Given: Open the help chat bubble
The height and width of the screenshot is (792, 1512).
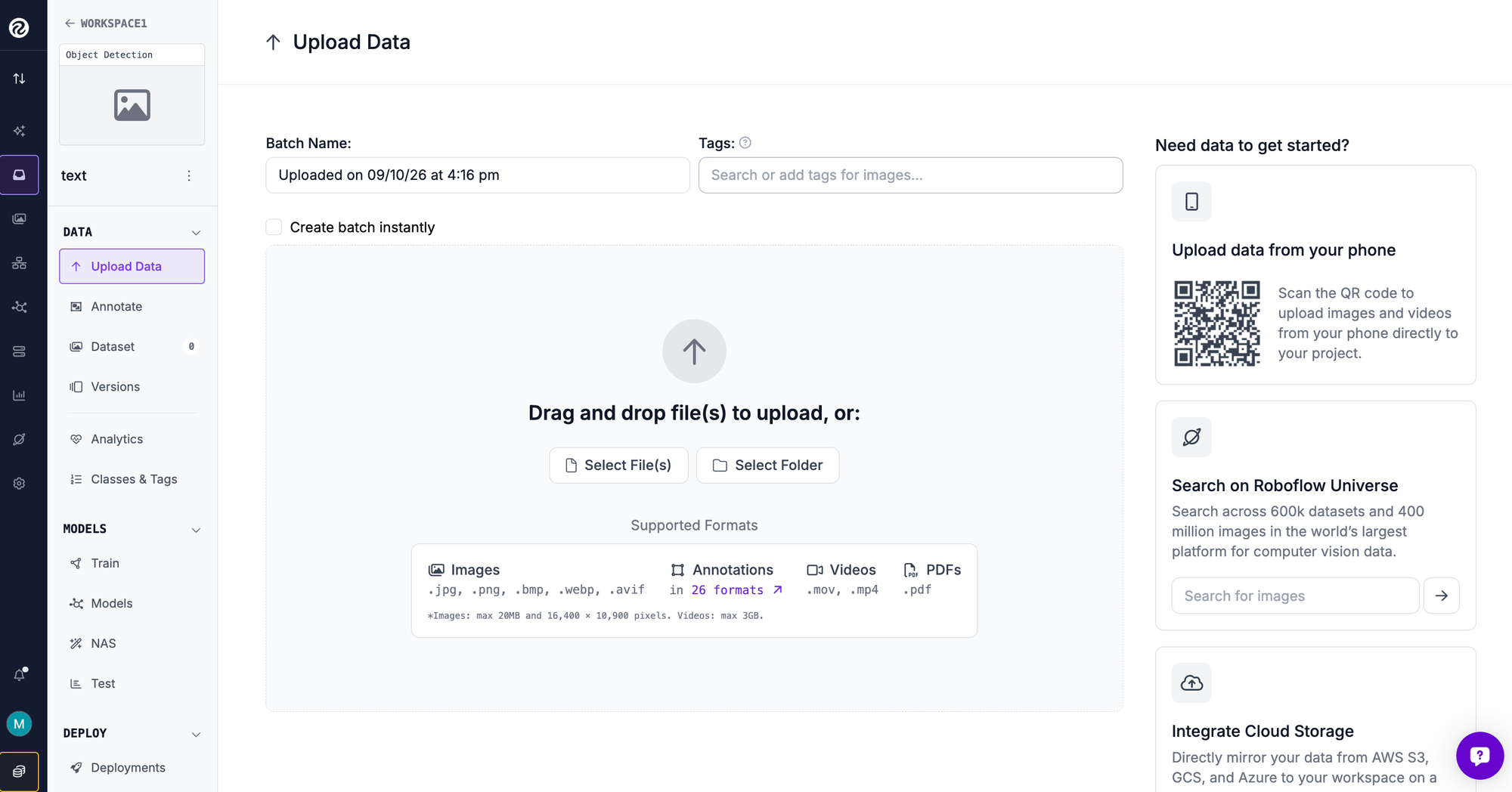Looking at the screenshot, I should pyautogui.click(x=1479, y=755).
